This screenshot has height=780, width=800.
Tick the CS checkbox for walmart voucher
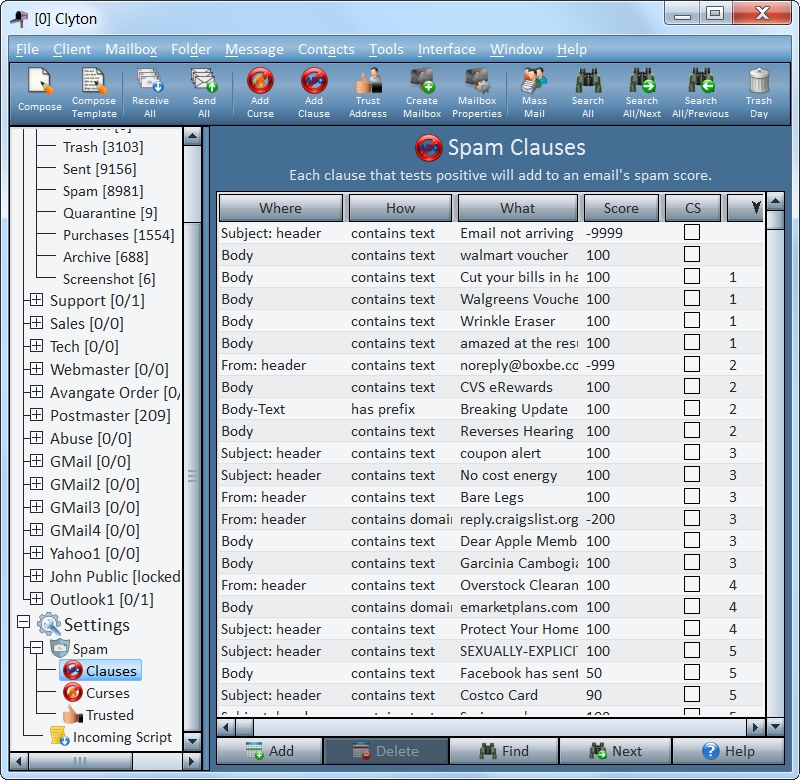tap(692, 254)
